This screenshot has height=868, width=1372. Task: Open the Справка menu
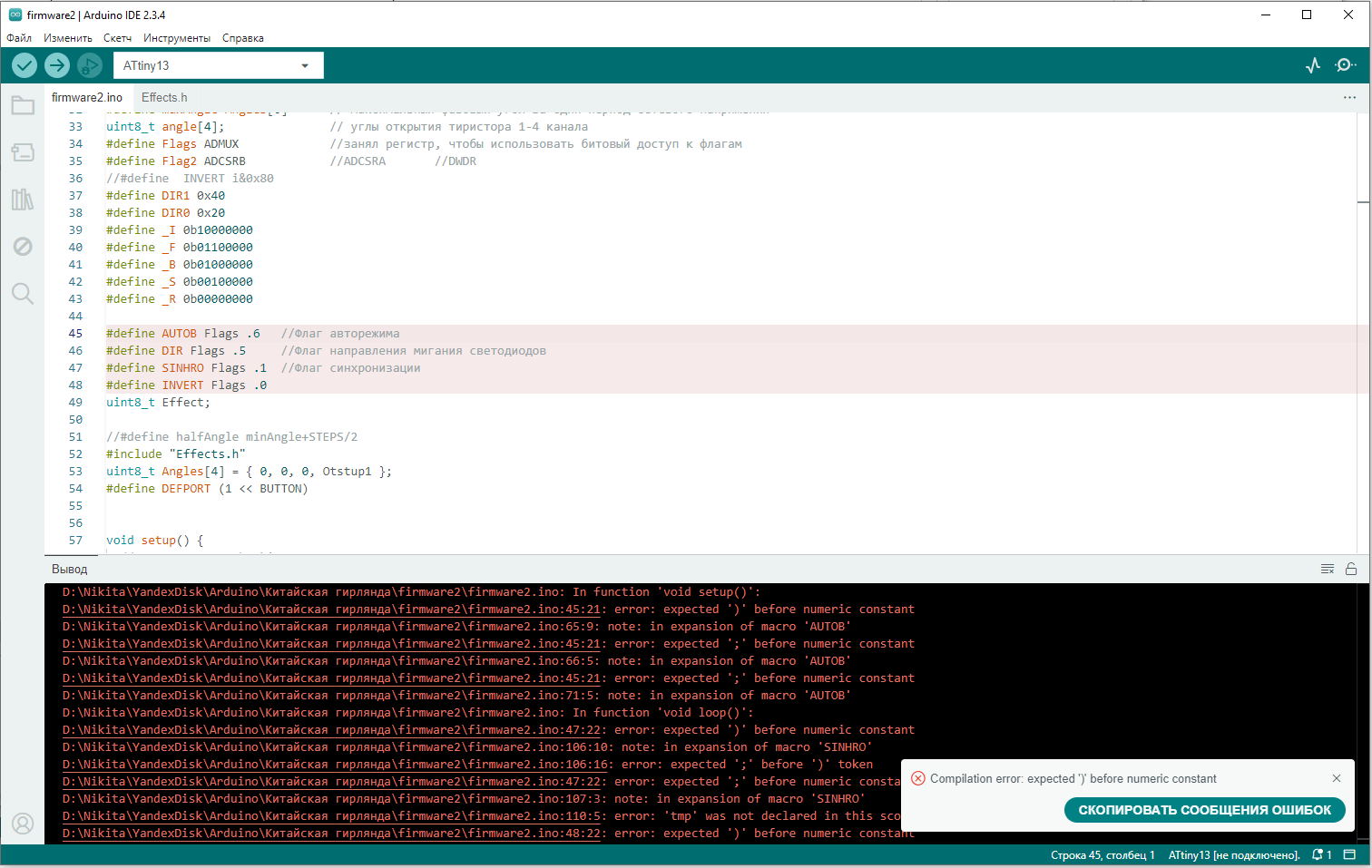(x=243, y=38)
